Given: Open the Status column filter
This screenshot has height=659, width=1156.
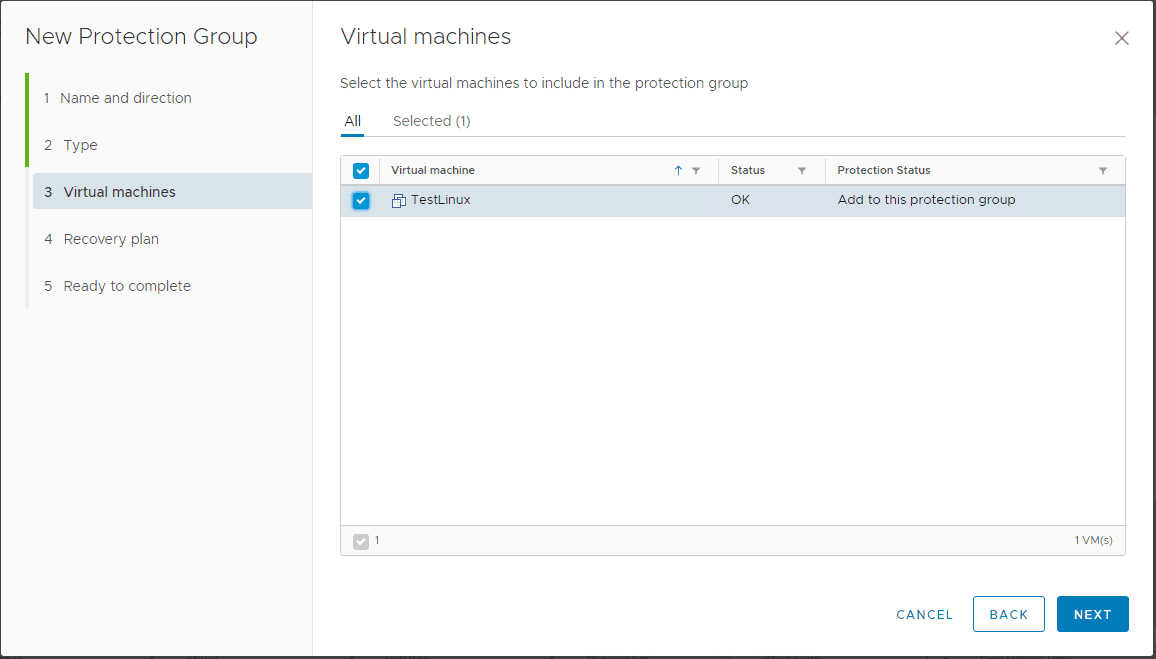Looking at the screenshot, I should (x=803, y=170).
